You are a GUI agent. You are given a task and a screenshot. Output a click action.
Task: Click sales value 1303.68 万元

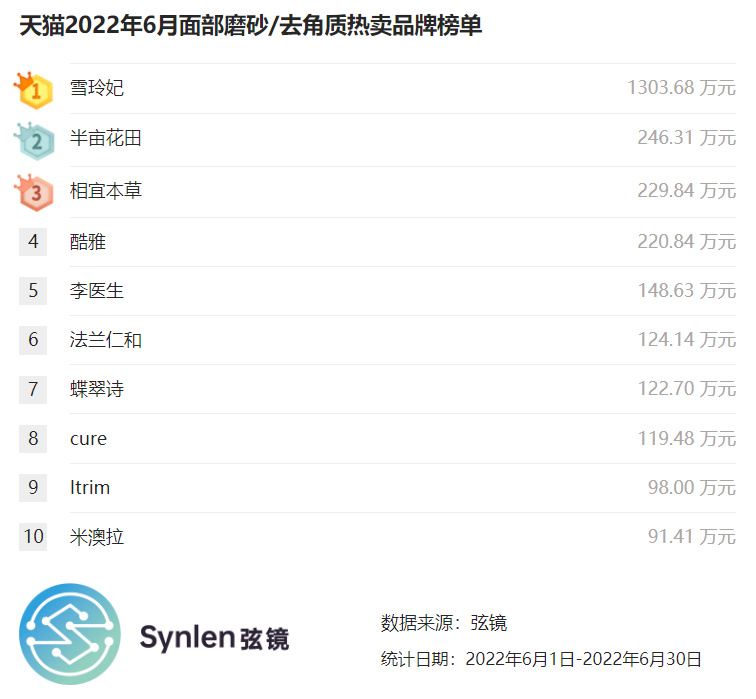[681, 88]
